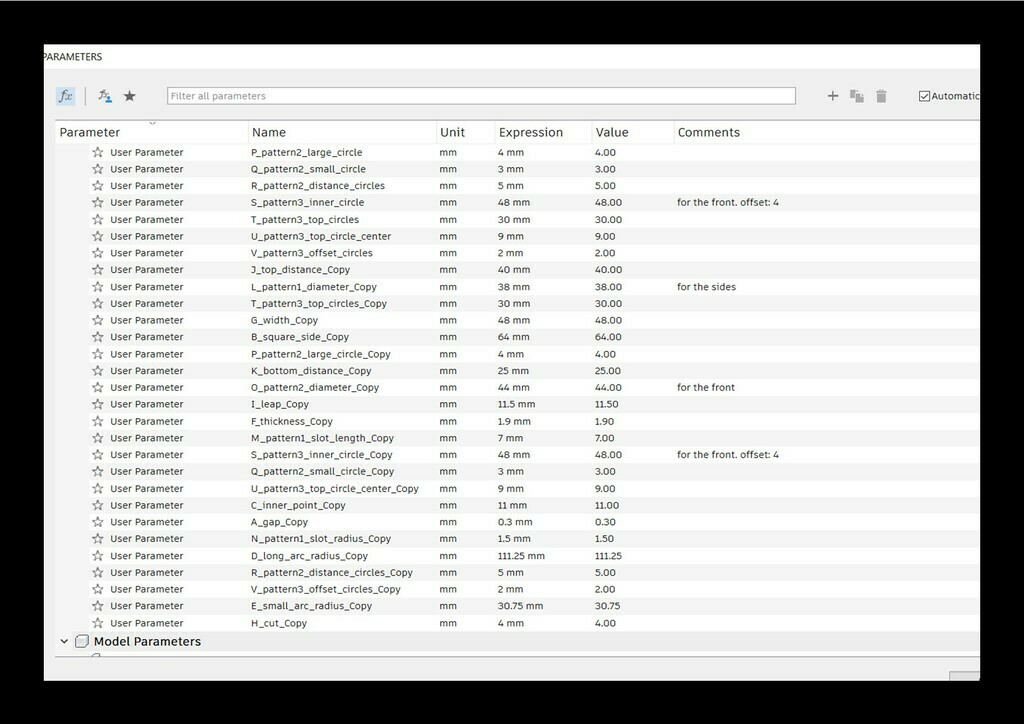Collapse the Model Parameters section
Screen dimensions: 1024x724
click(64, 641)
